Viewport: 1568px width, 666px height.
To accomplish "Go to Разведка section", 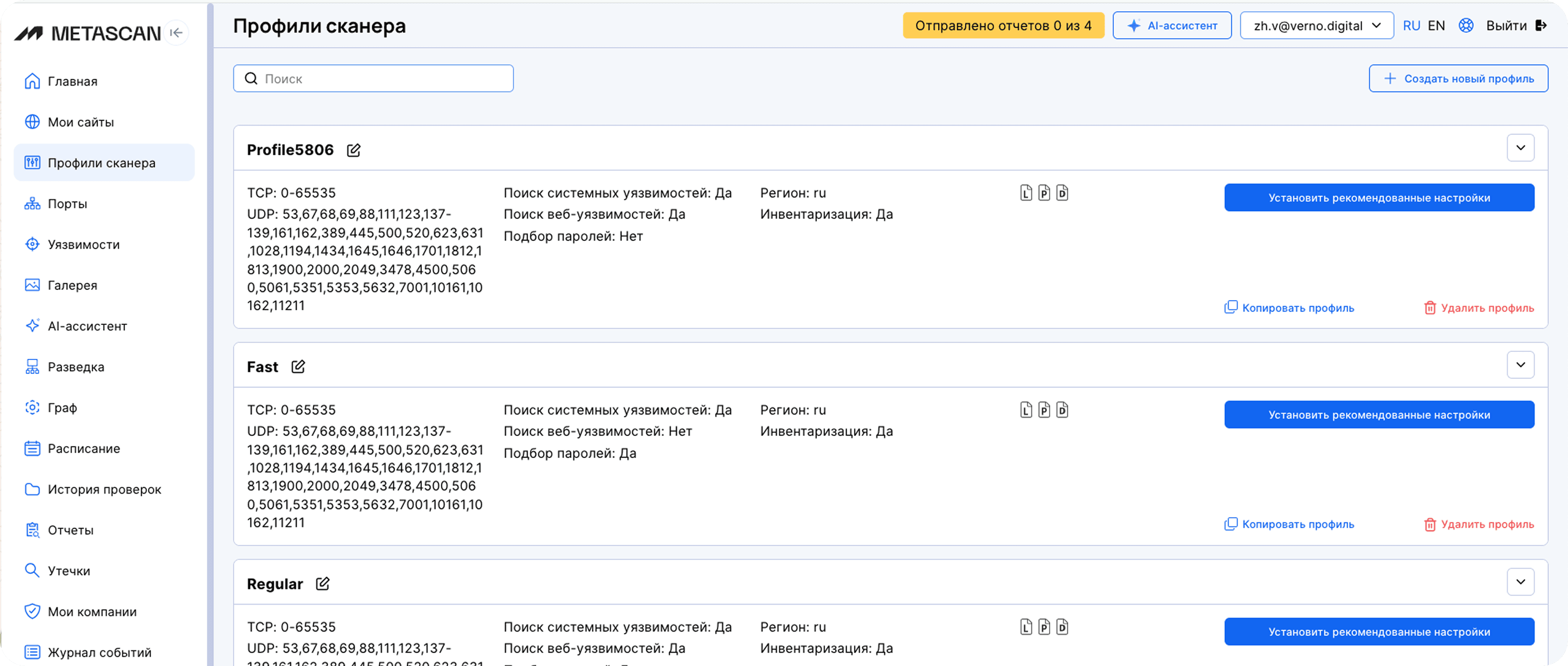I will pos(104,366).
